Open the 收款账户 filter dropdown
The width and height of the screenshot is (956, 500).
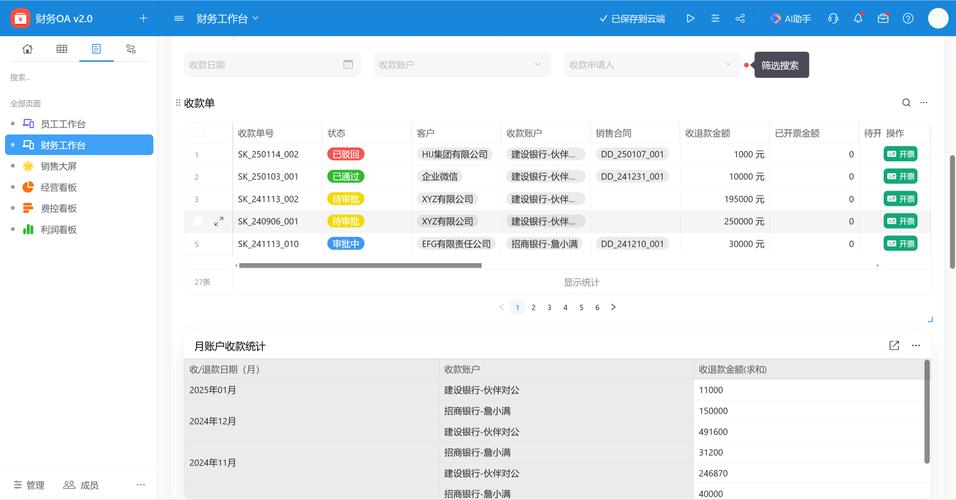462,65
